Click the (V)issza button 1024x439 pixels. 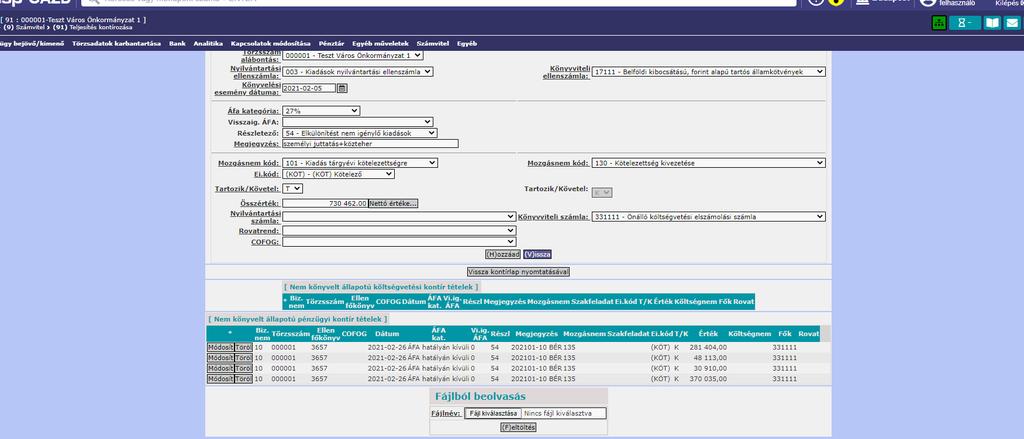[537, 254]
